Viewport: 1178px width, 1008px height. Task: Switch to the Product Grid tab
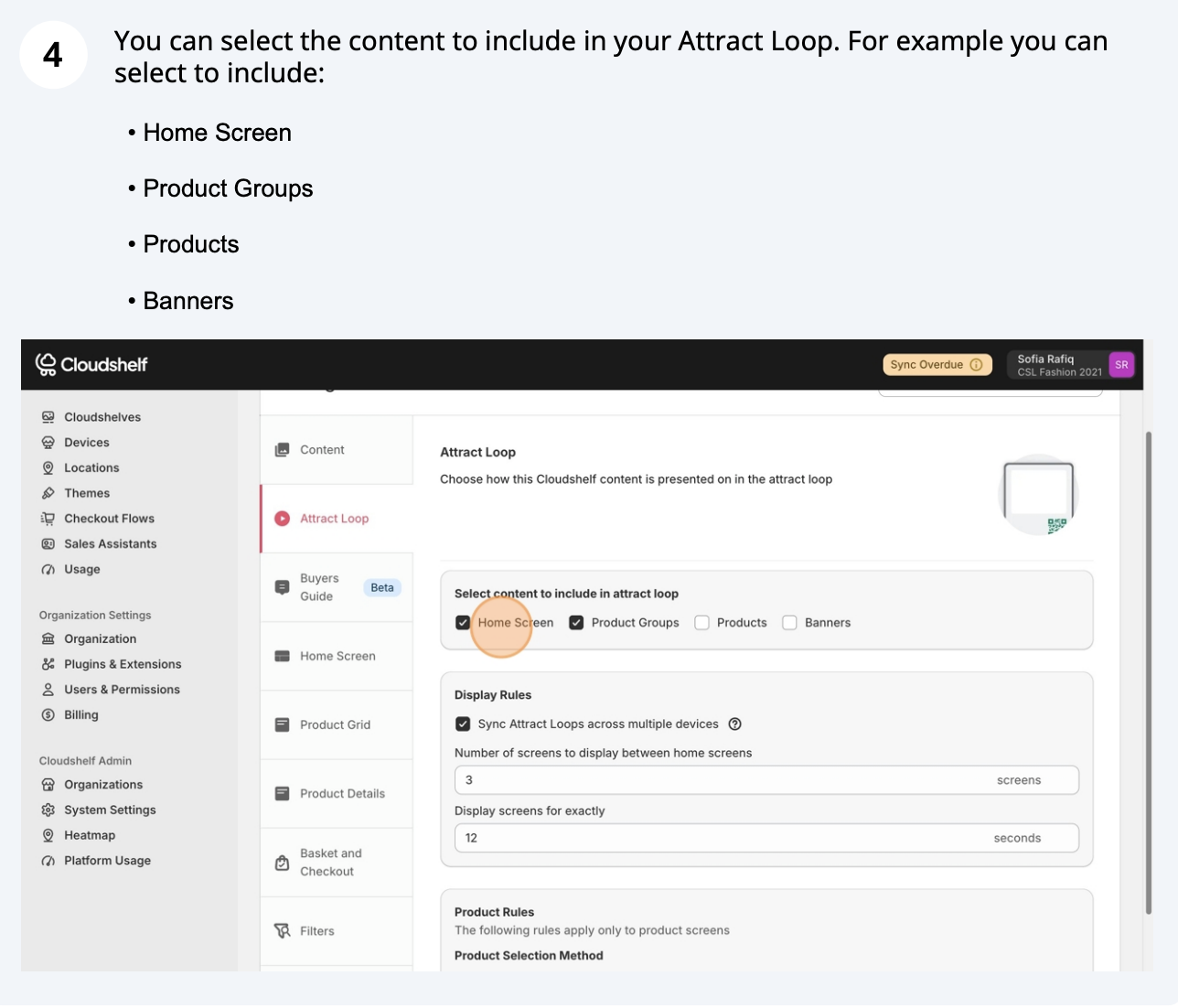(x=335, y=725)
